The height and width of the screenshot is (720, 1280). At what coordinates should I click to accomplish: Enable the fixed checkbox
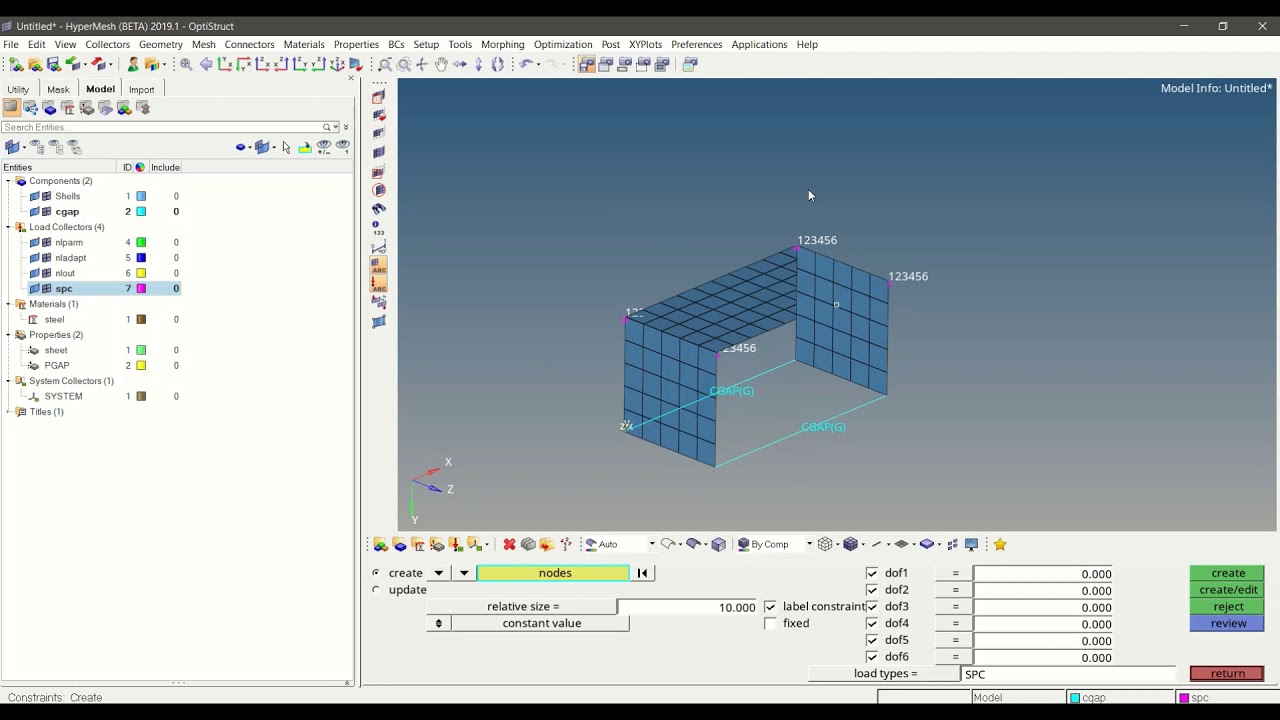pos(770,623)
